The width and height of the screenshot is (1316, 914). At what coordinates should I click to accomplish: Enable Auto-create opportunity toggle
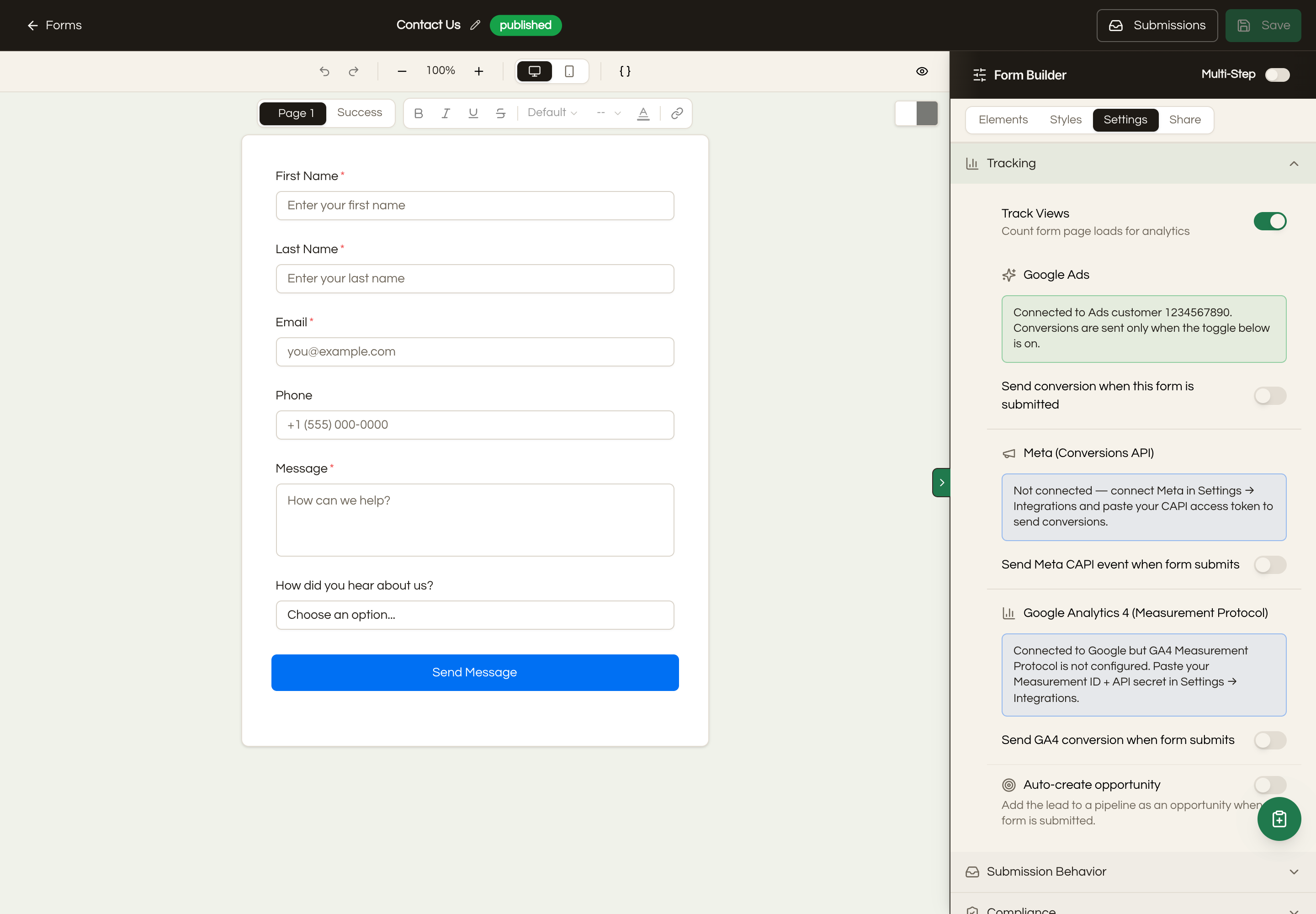click(1269, 785)
